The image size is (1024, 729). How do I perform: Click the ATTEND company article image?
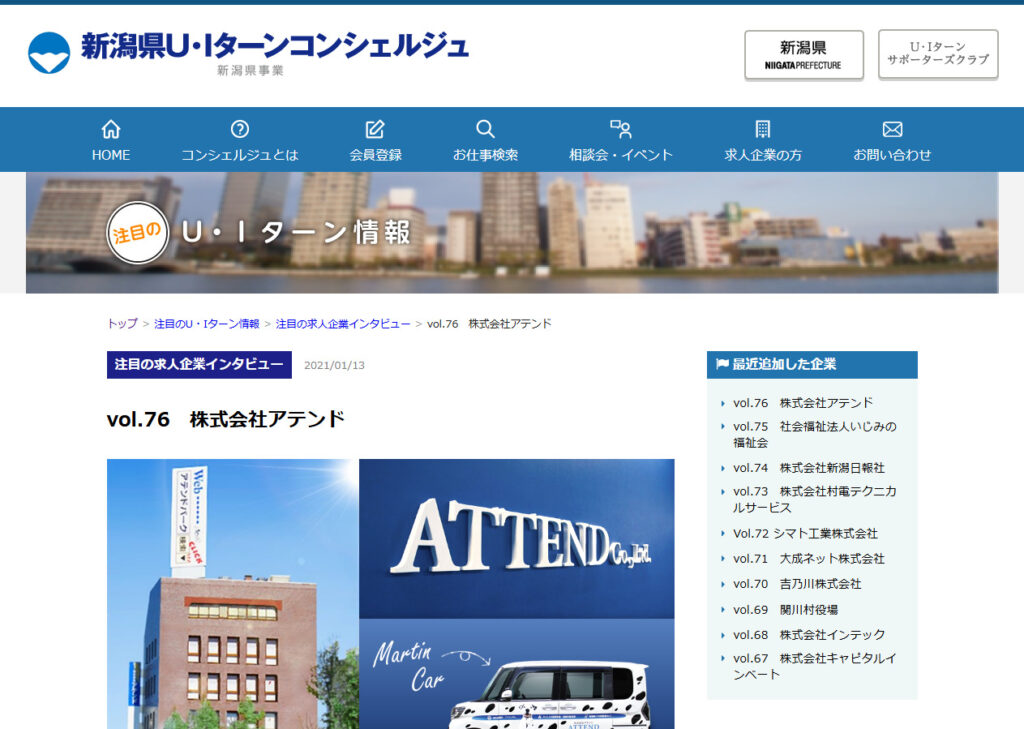(x=391, y=594)
